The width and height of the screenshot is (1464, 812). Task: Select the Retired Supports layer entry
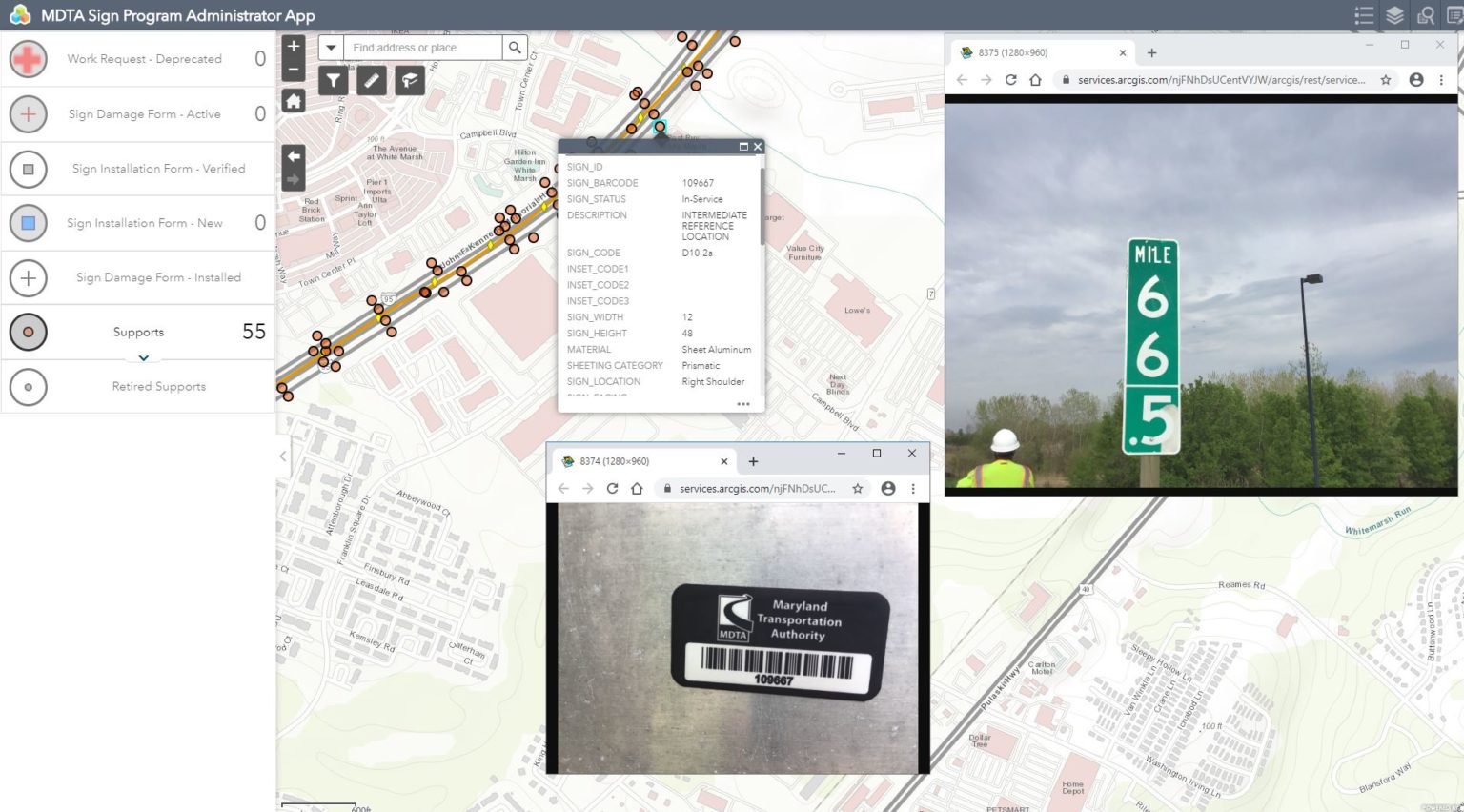point(158,386)
